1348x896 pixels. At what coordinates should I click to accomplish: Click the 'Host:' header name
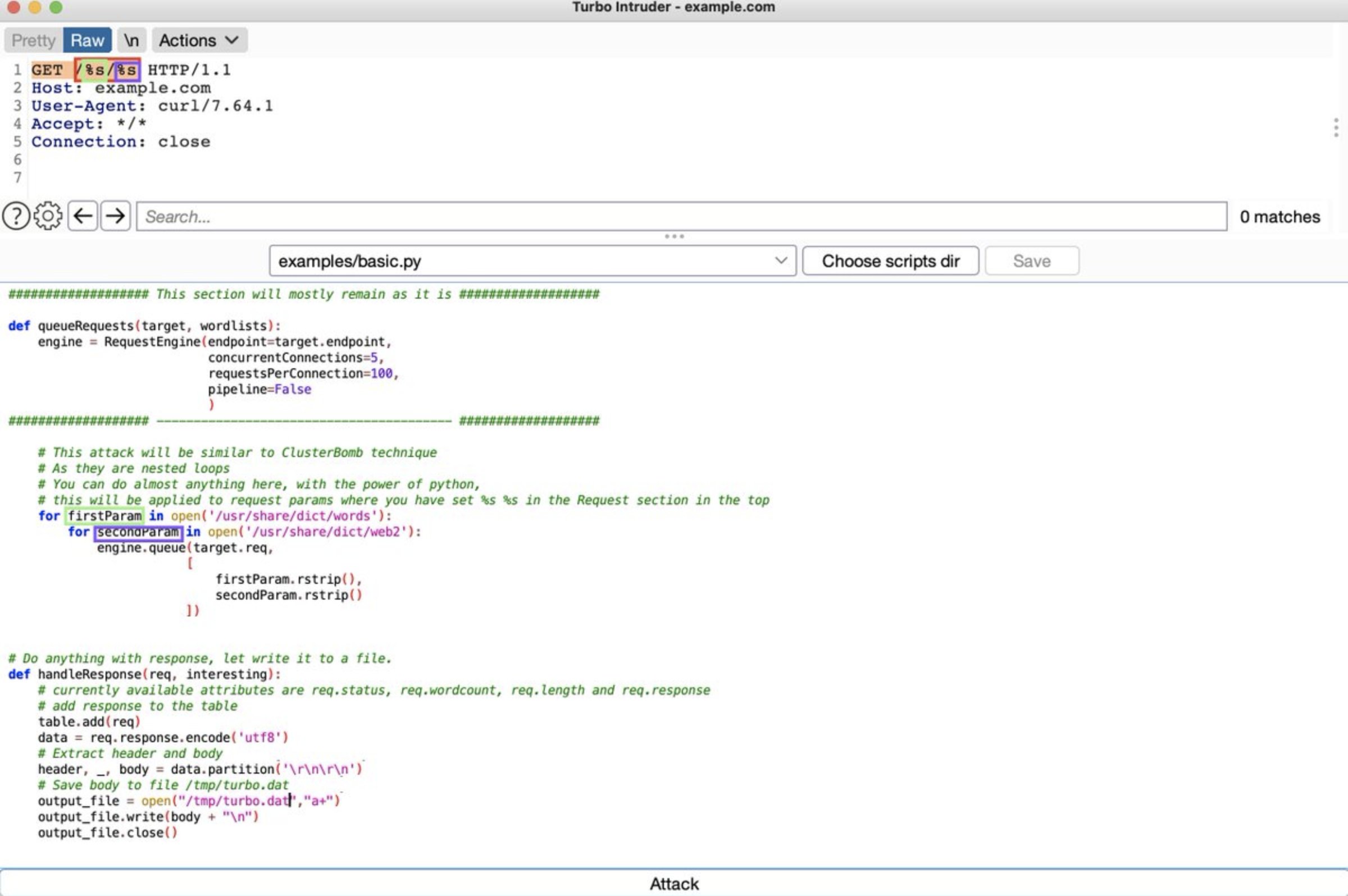57,88
